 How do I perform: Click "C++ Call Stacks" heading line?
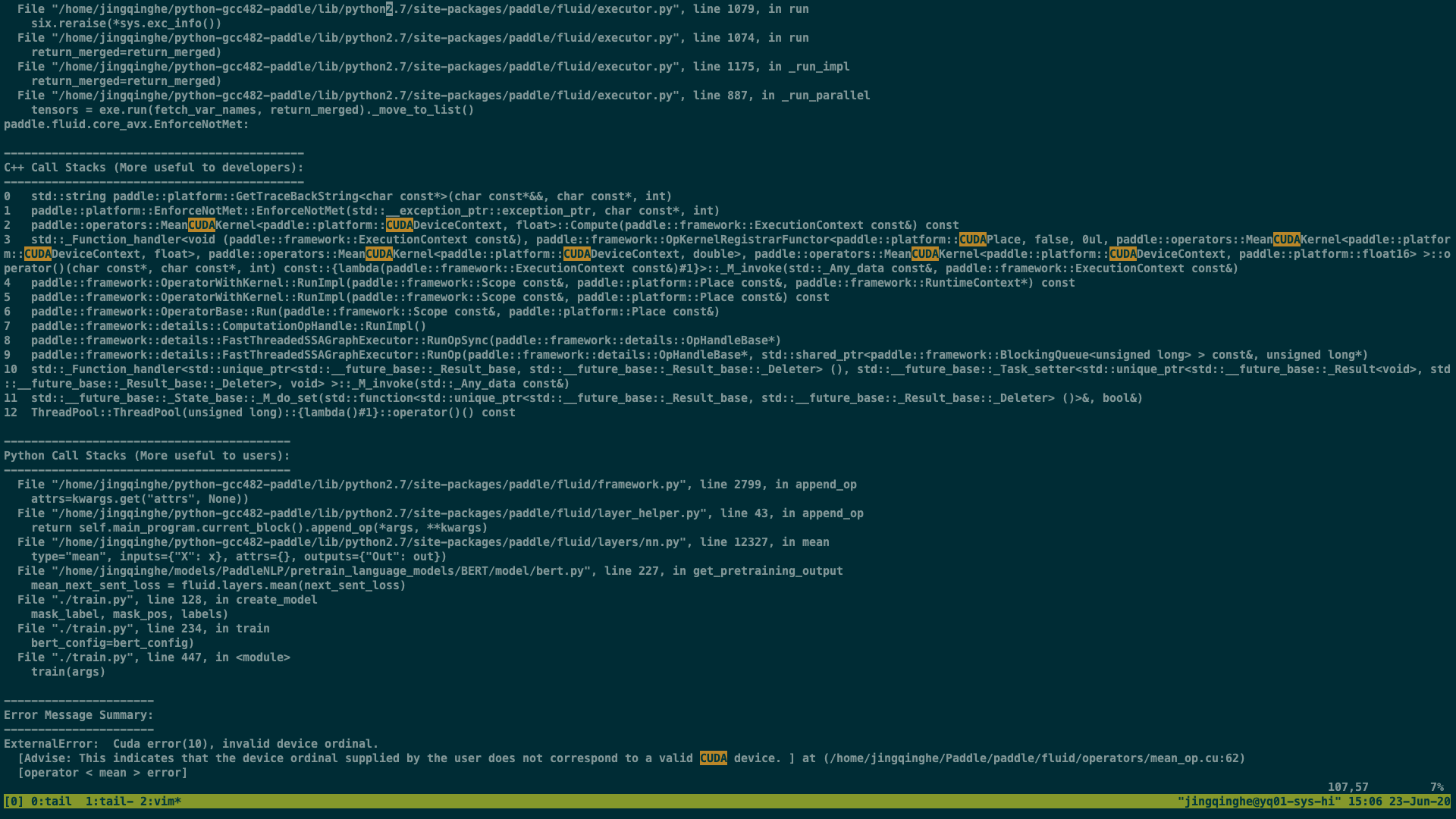click(153, 168)
